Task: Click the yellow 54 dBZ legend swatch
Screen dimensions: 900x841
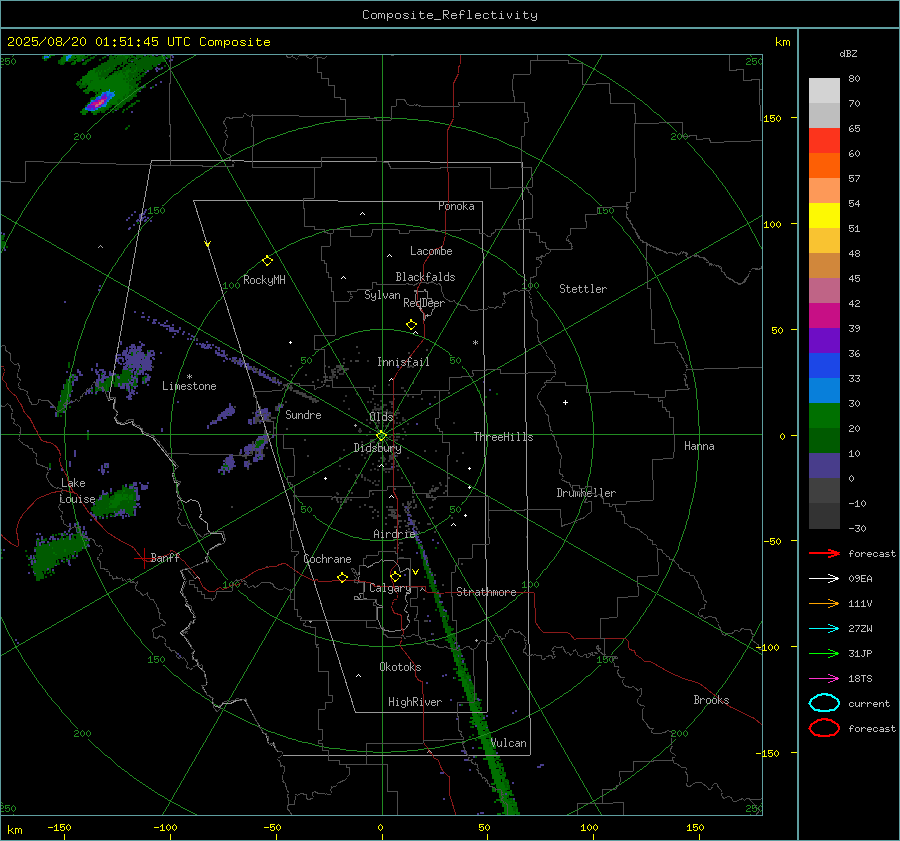Action: [x=824, y=215]
